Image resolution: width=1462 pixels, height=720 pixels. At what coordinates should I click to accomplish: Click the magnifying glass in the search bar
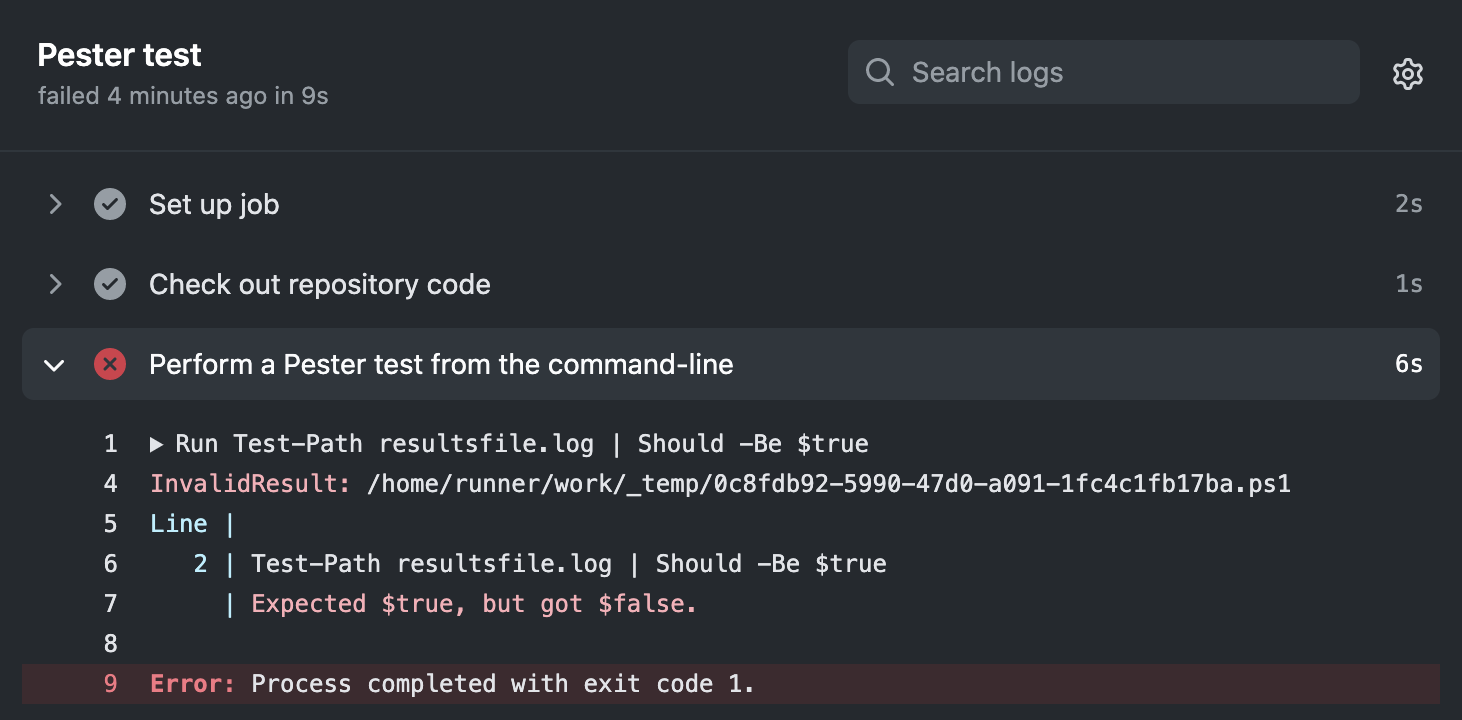tap(879, 72)
